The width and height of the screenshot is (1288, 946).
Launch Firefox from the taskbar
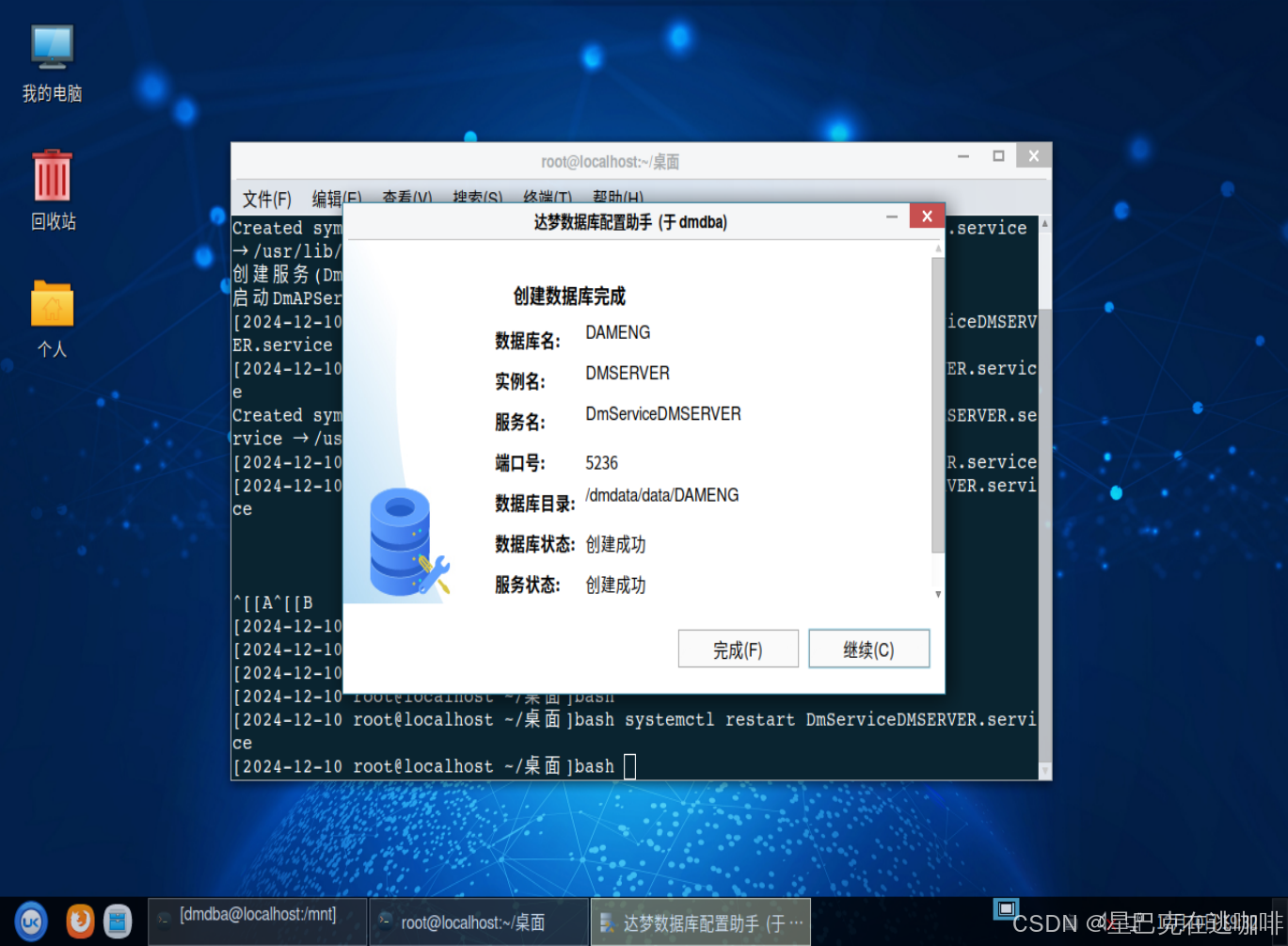[80, 921]
